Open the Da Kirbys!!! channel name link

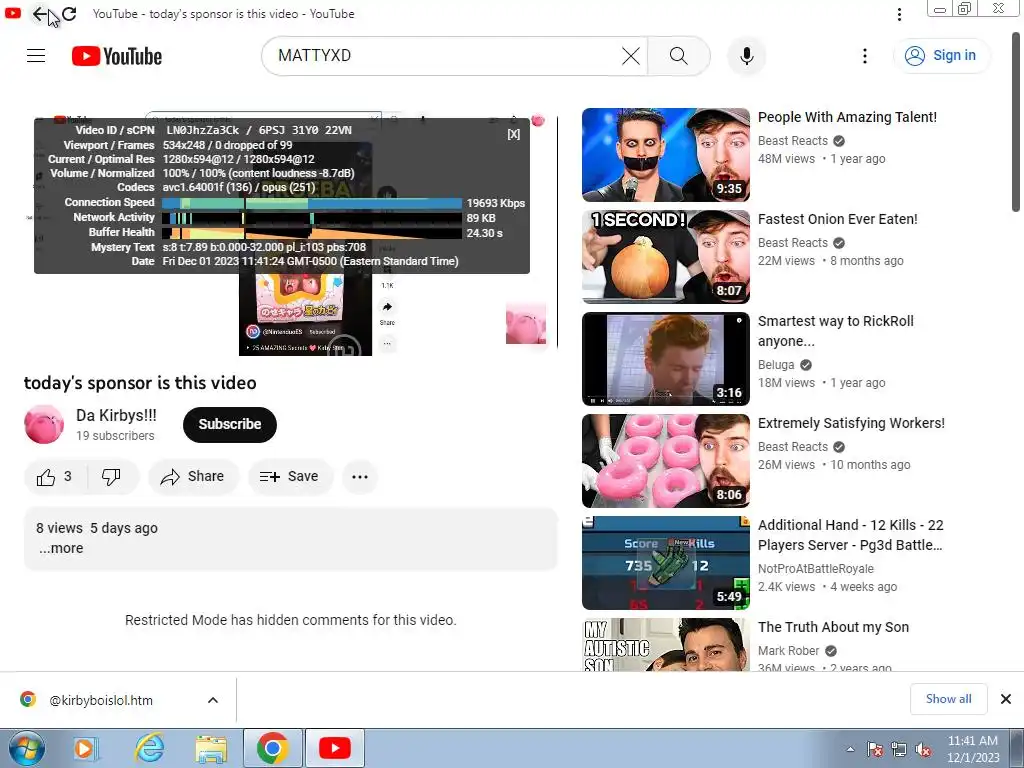[x=116, y=415]
